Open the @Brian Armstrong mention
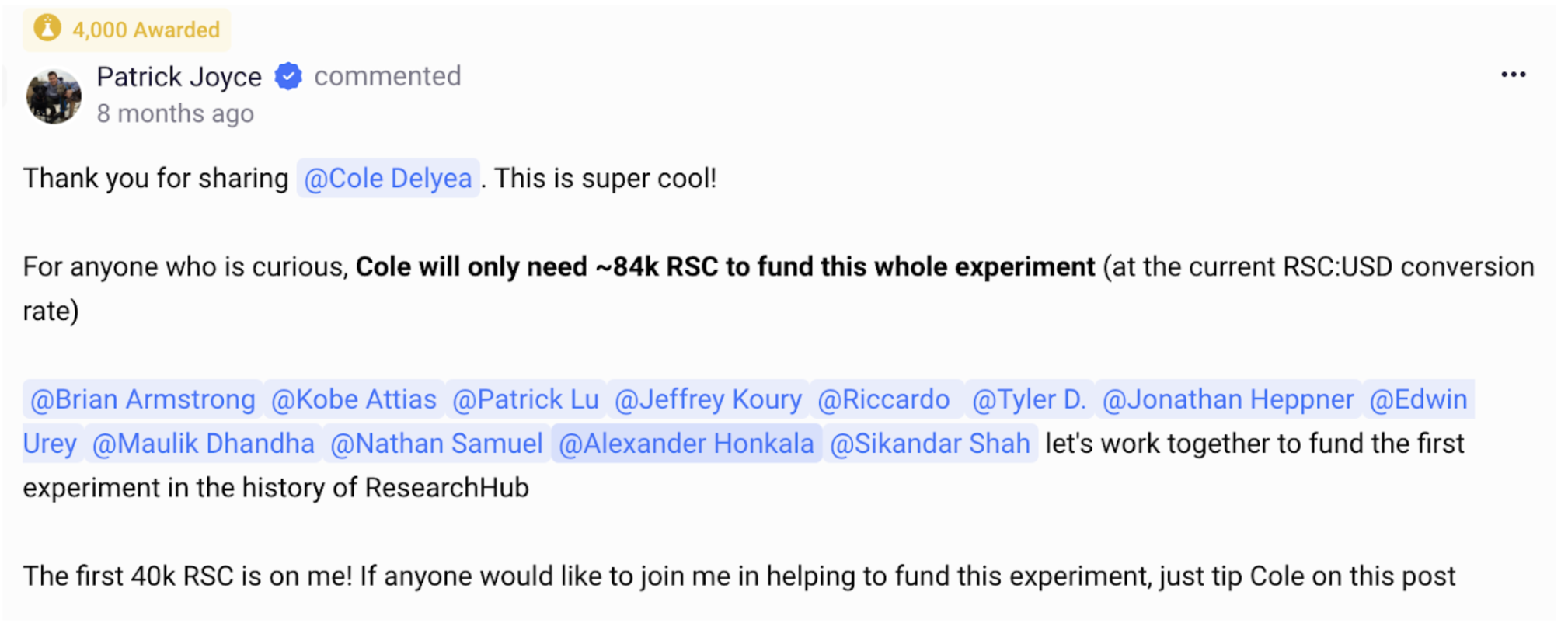The width and height of the screenshot is (1568, 623). pyautogui.click(x=143, y=399)
